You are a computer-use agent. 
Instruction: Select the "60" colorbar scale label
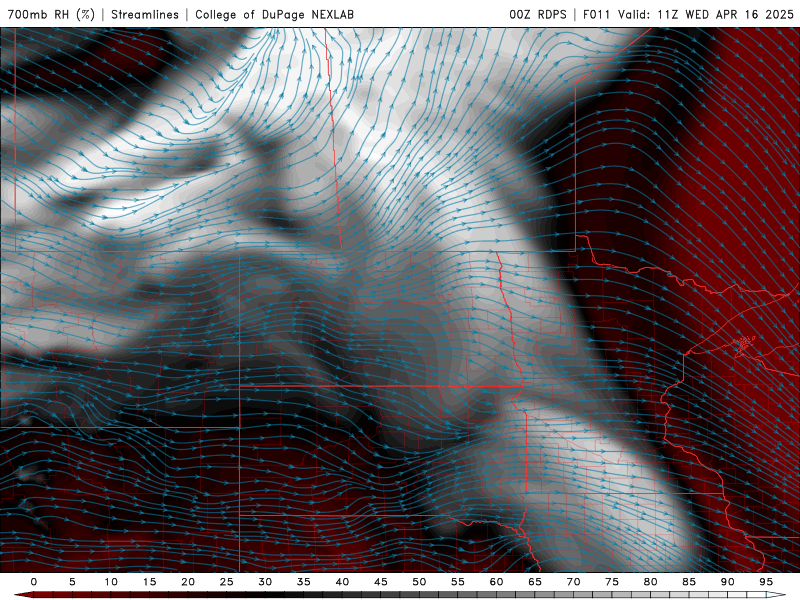(x=496, y=582)
